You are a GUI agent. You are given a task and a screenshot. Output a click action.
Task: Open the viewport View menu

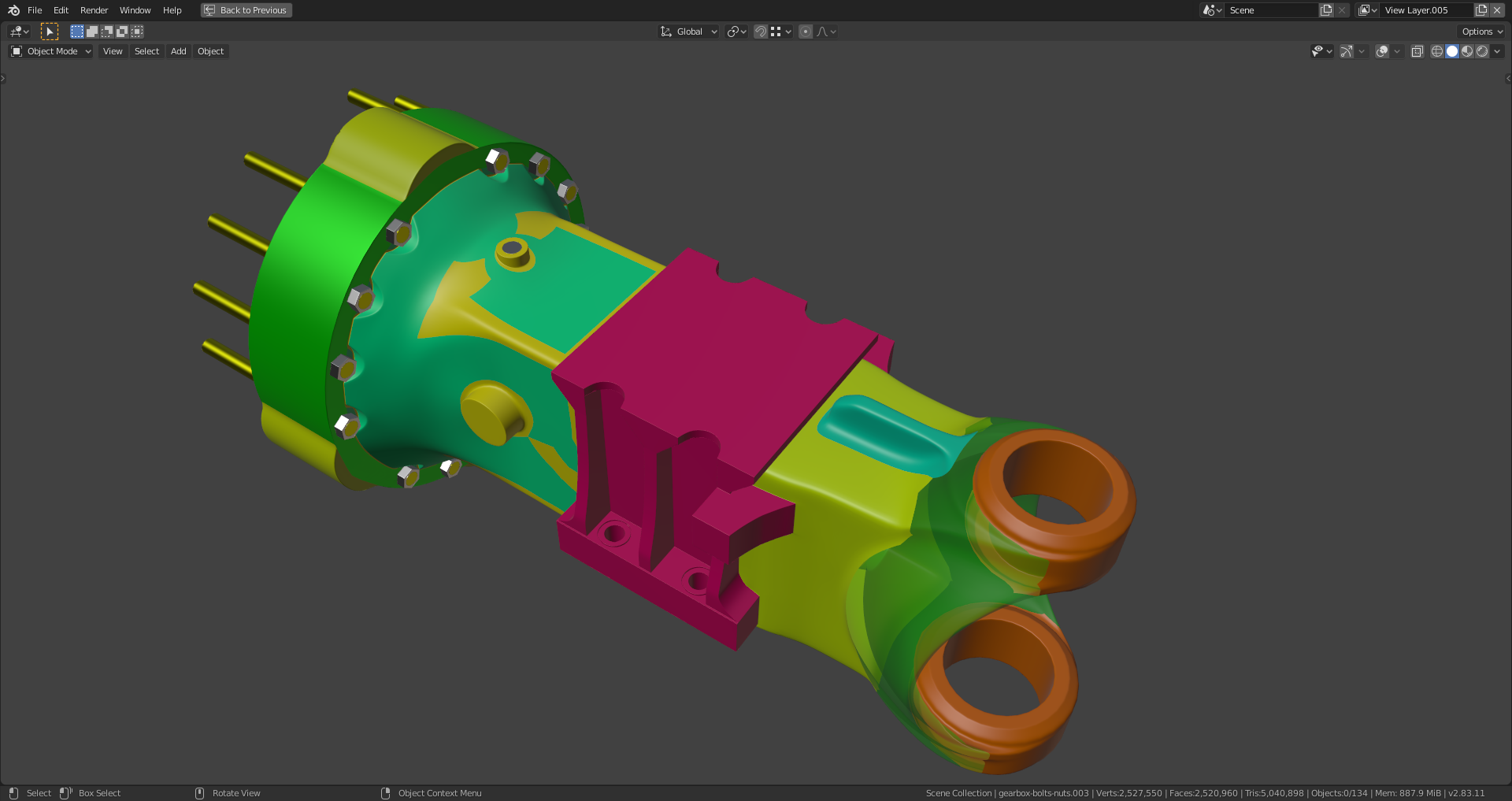[x=113, y=51]
